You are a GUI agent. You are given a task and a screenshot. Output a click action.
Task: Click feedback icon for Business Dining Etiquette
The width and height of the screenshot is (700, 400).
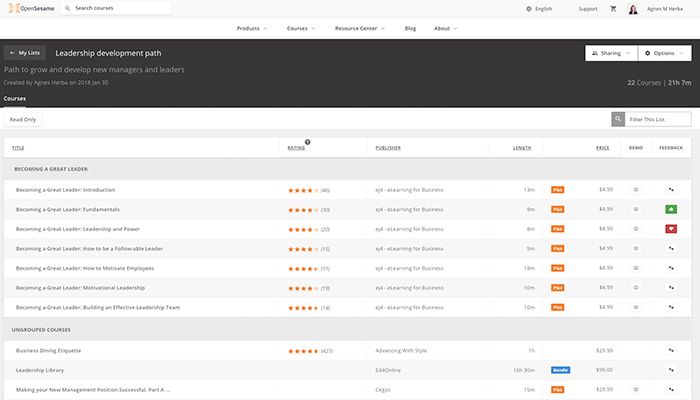click(671, 351)
